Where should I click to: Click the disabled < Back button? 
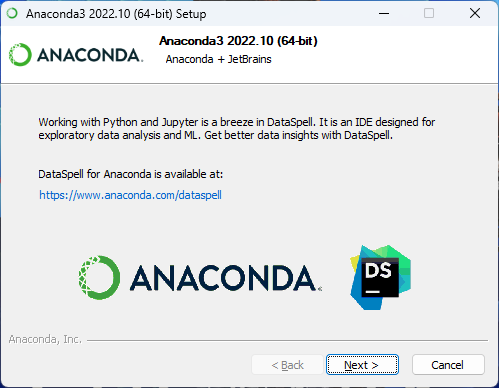tap(287, 365)
